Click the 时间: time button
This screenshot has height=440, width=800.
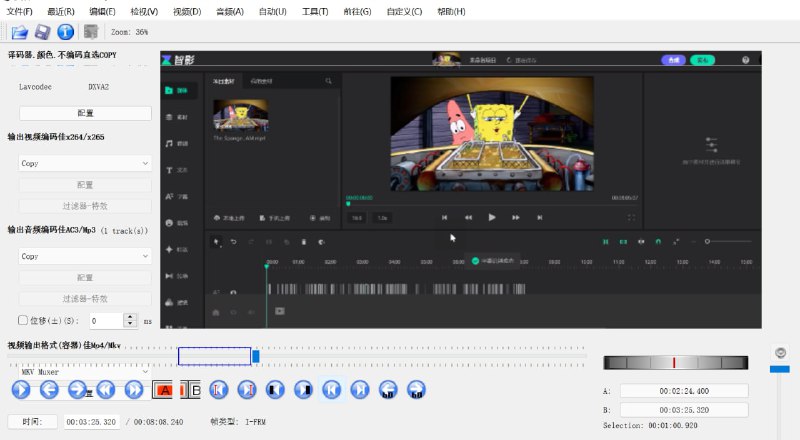(x=33, y=422)
